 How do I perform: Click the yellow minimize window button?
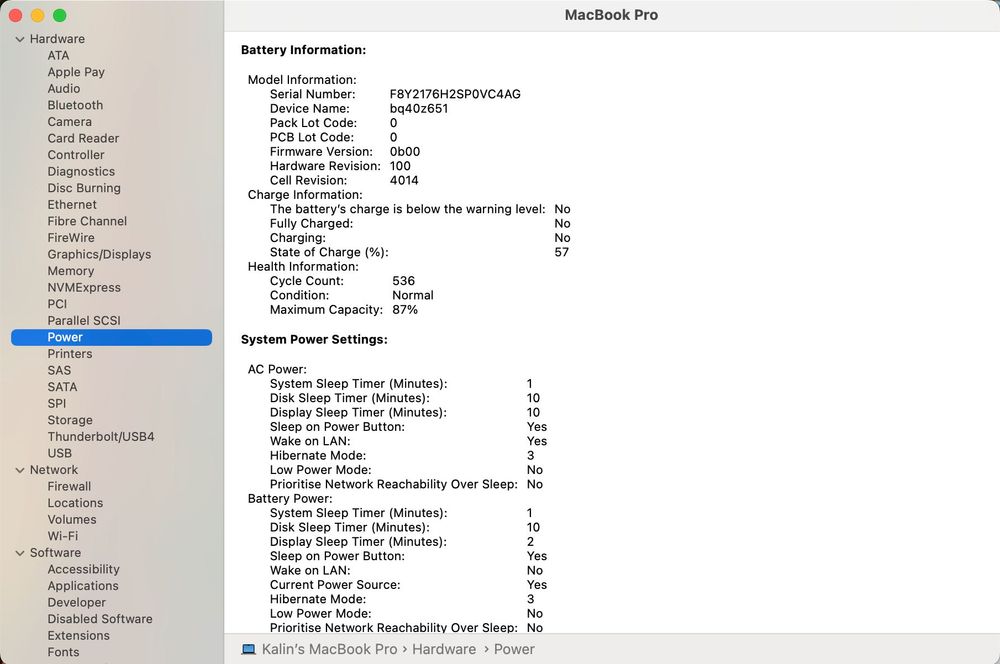point(38,15)
